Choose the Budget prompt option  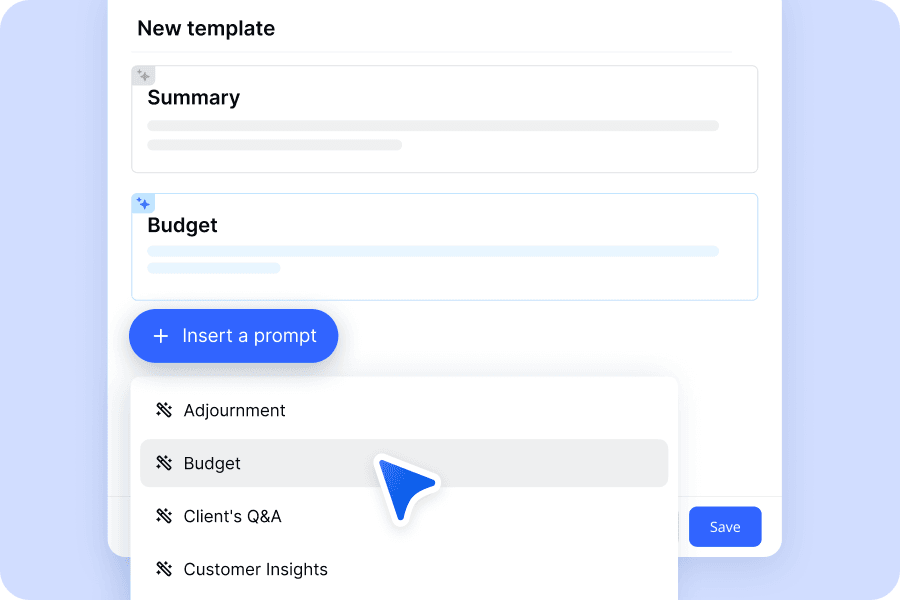404,463
